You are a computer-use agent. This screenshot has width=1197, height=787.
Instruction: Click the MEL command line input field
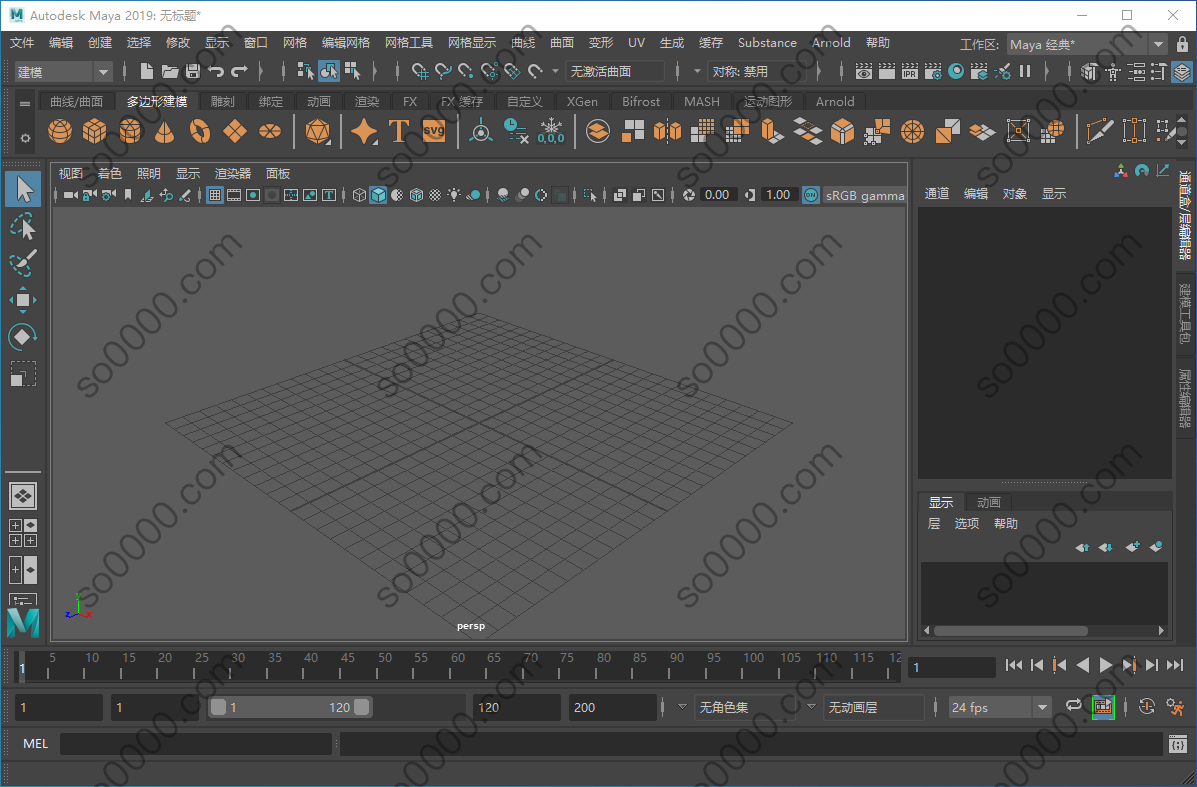[196, 744]
